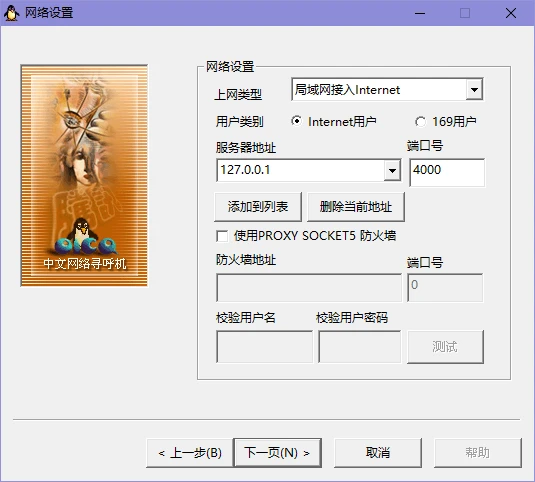Close the 网络设置 dialog window
Viewport: 535px width, 482px height.
point(510,13)
